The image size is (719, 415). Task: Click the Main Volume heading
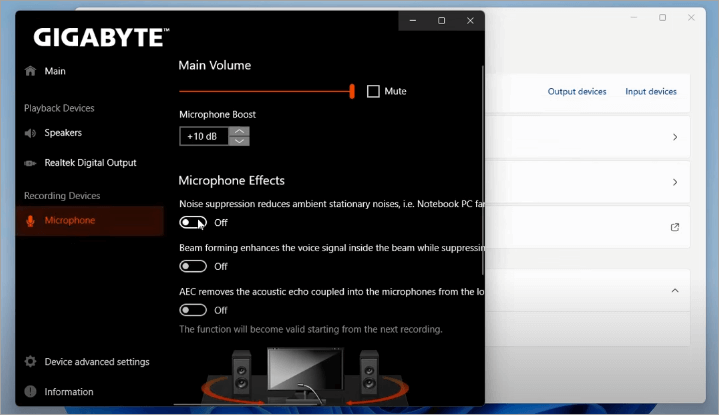click(x=215, y=65)
